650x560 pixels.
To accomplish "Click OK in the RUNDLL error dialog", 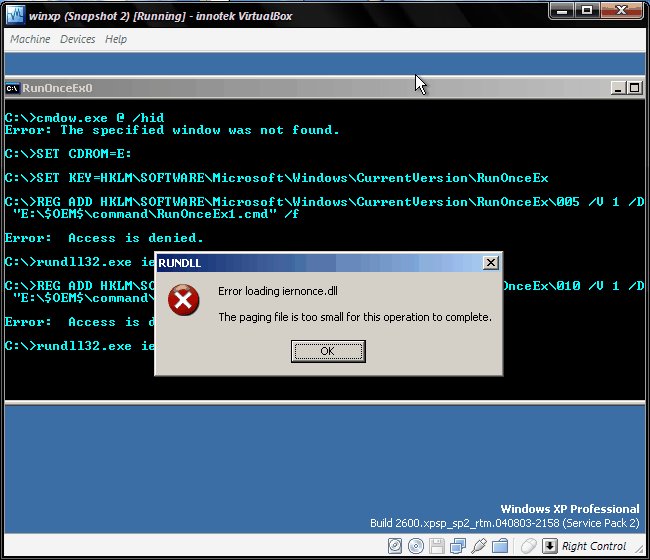I will tap(328, 351).
